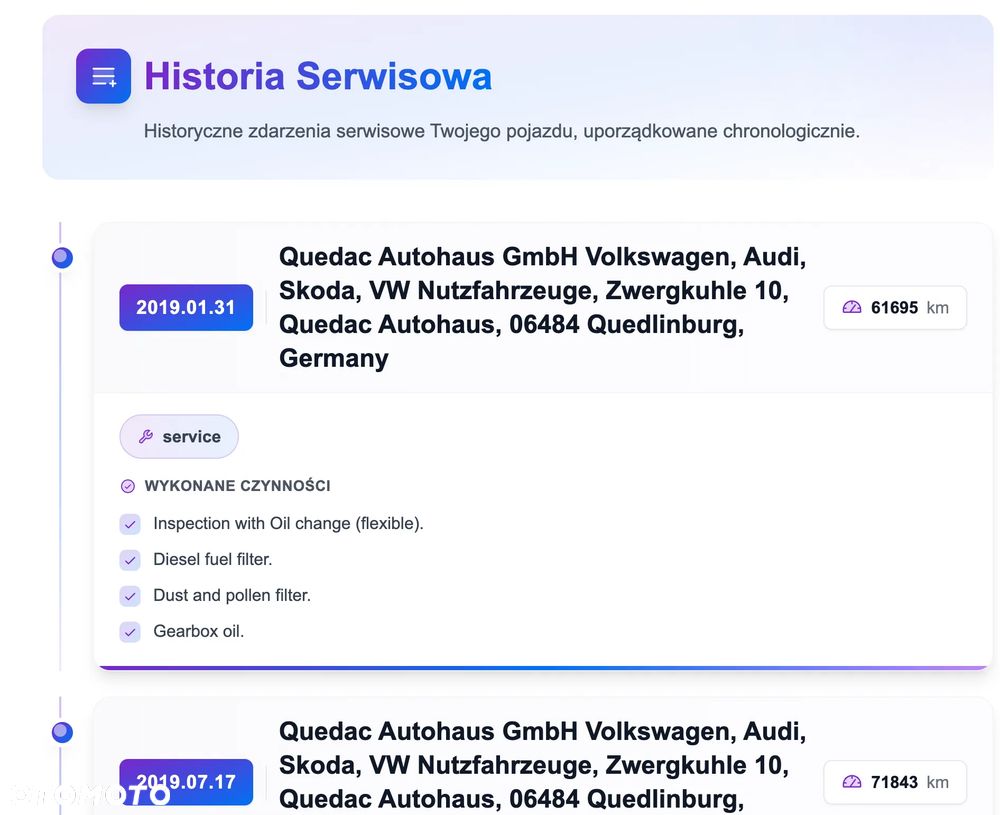Click the WYKONANE CZYNNOŚCI label
The height and width of the screenshot is (815, 1000).
pos(237,486)
